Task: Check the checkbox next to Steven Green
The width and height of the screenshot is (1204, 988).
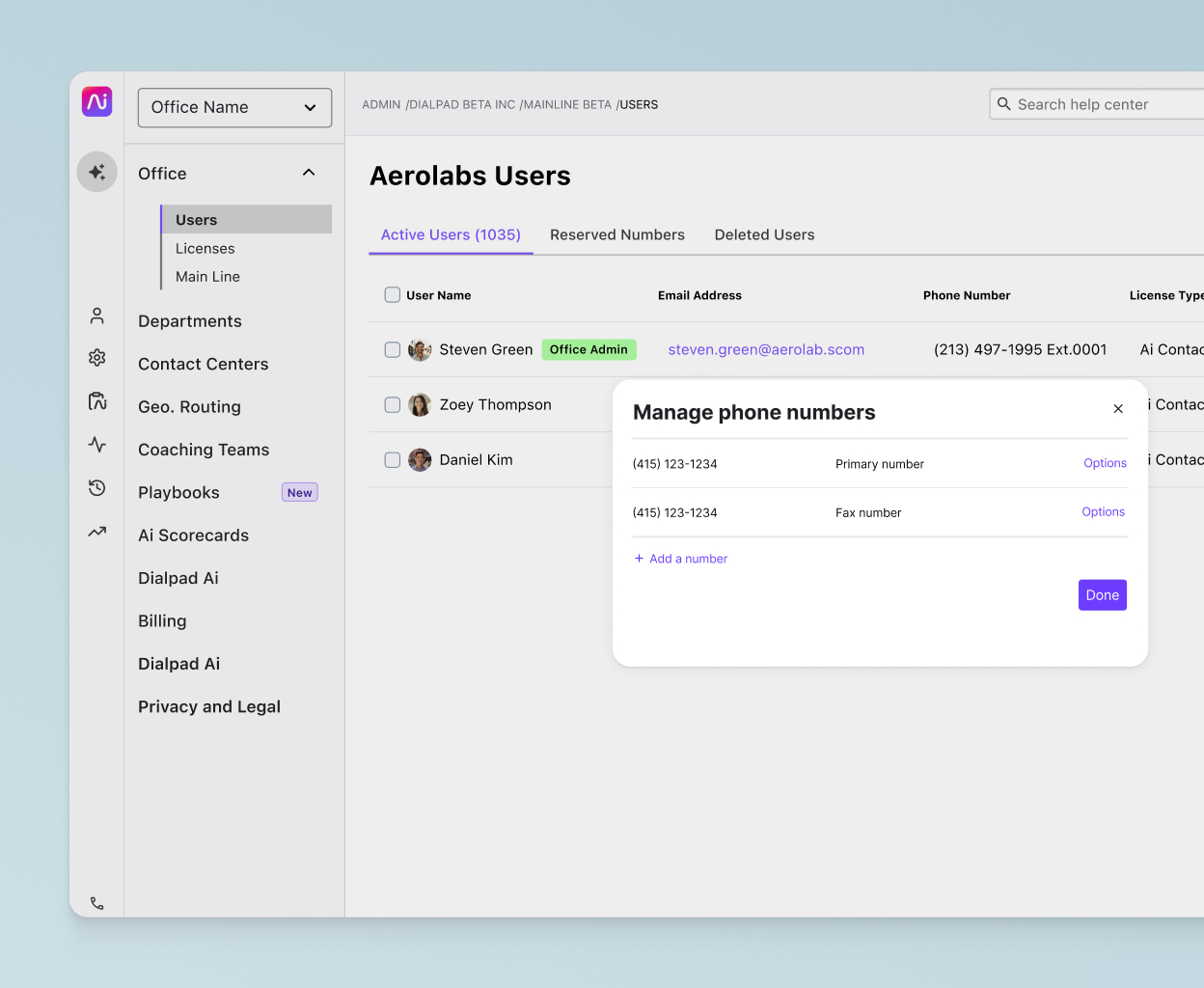Action: [x=392, y=349]
